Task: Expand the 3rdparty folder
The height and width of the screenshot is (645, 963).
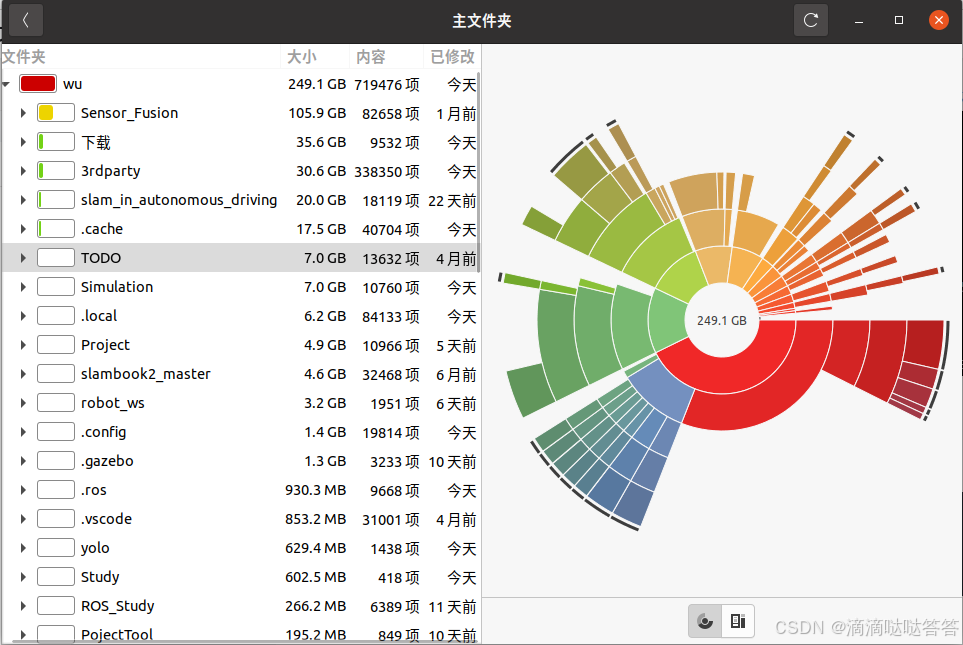Action: [23, 171]
